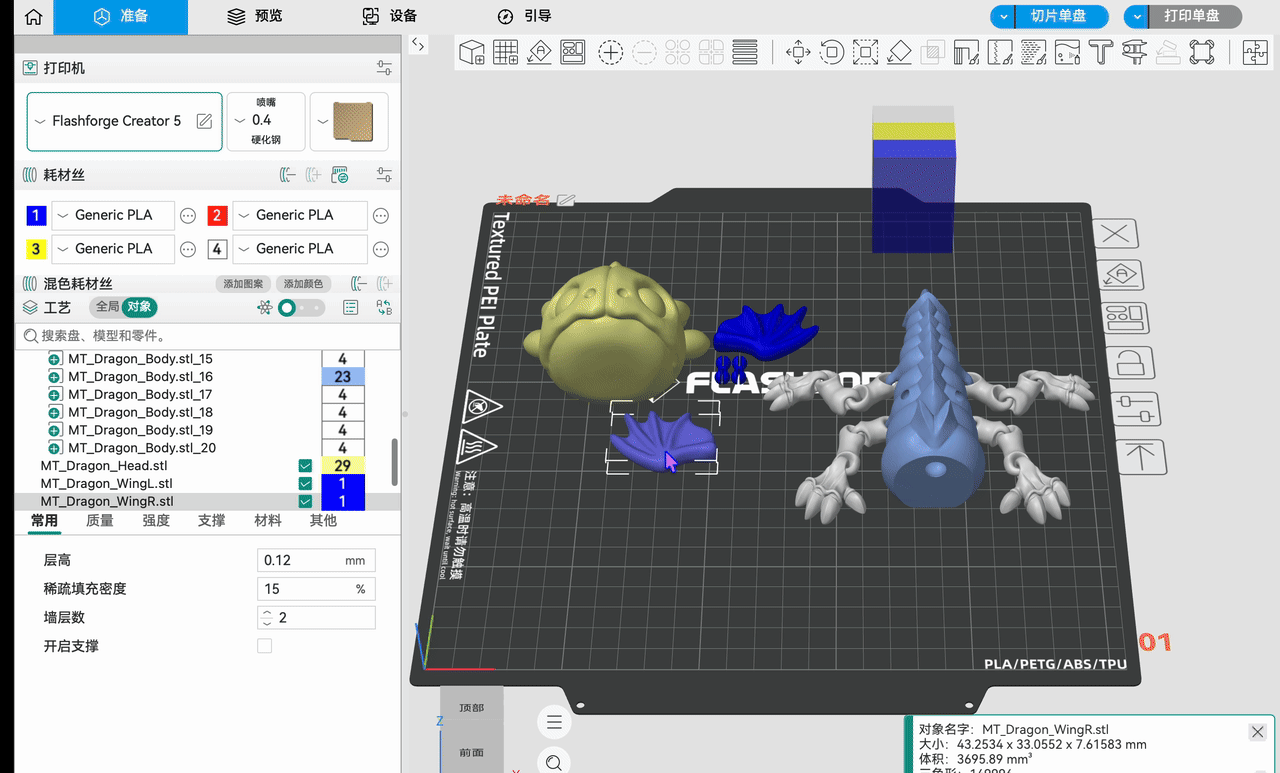Image resolution: width=1280 pixels, height=773 pixels.
Task: Open filament 4 Generic PLA dropdown
Action: (x=300, y=249)
